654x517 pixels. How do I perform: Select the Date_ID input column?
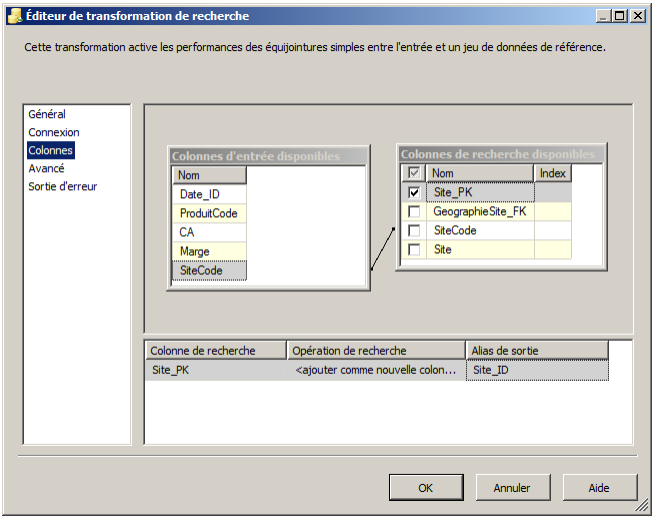tap(200, 194)
